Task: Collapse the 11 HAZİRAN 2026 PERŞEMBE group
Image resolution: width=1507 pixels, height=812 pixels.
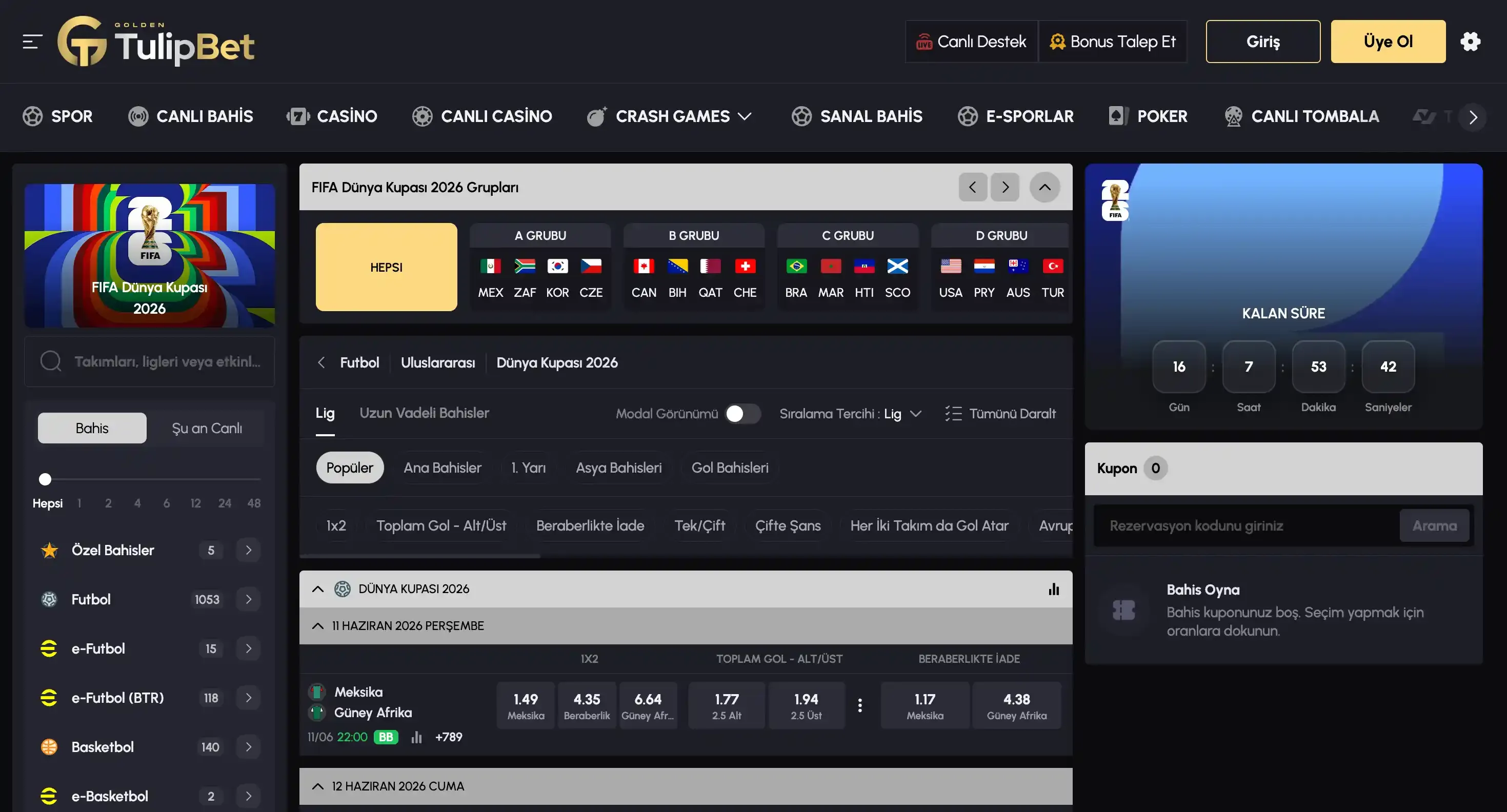Action: [x=318, y=626]
